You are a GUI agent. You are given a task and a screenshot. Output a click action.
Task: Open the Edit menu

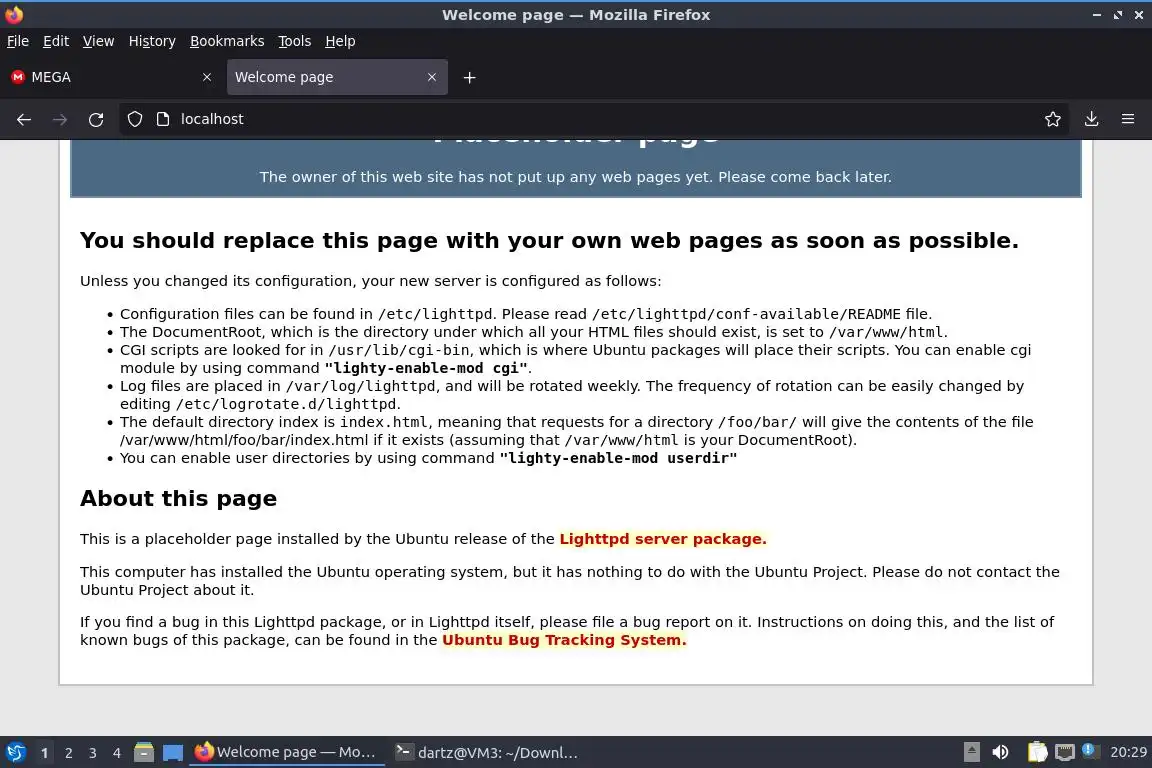click(x=56, y=41)
